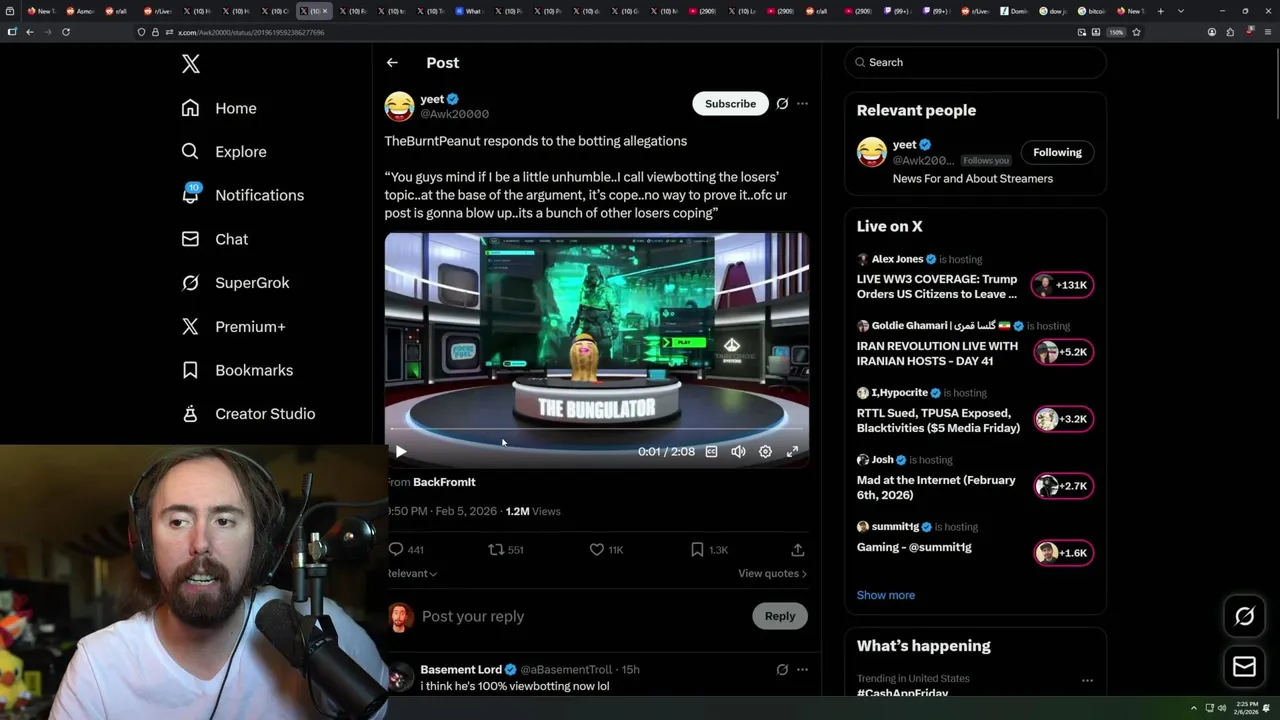Reload the browser page
Screen dimensions: 1280x720
[66, 32]
